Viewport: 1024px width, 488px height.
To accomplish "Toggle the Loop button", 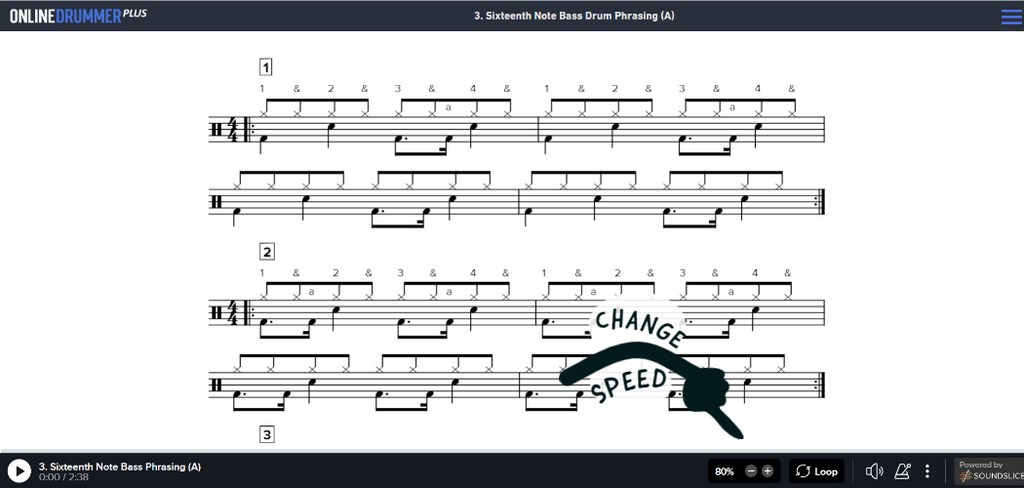I will [x=817, y=471].
